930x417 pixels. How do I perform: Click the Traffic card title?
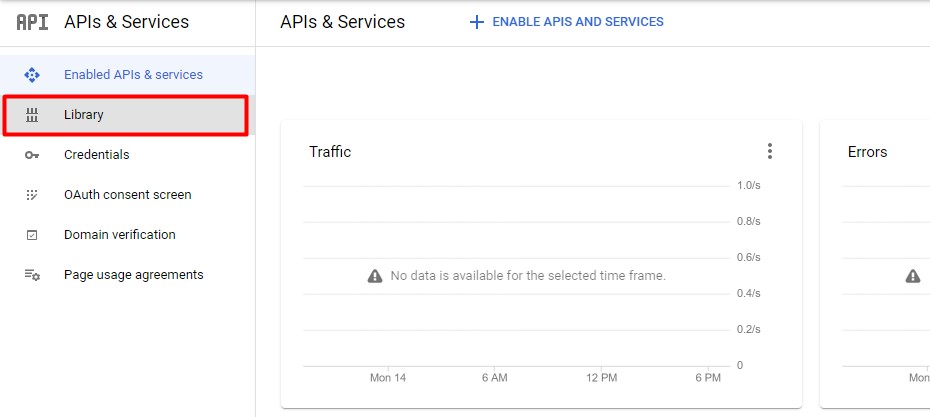(330, 152)
